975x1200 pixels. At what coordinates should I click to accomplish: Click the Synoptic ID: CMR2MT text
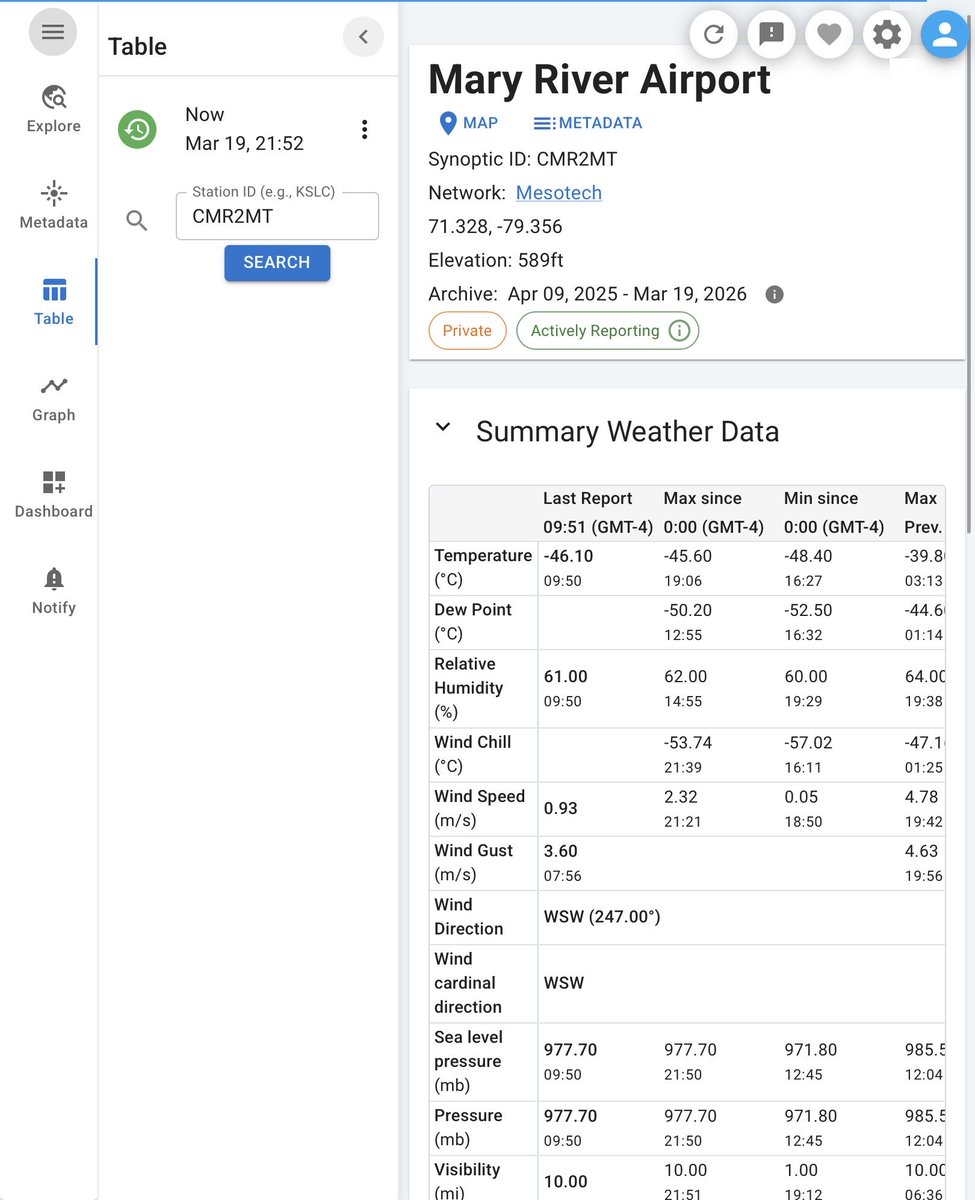click(522, 159)
